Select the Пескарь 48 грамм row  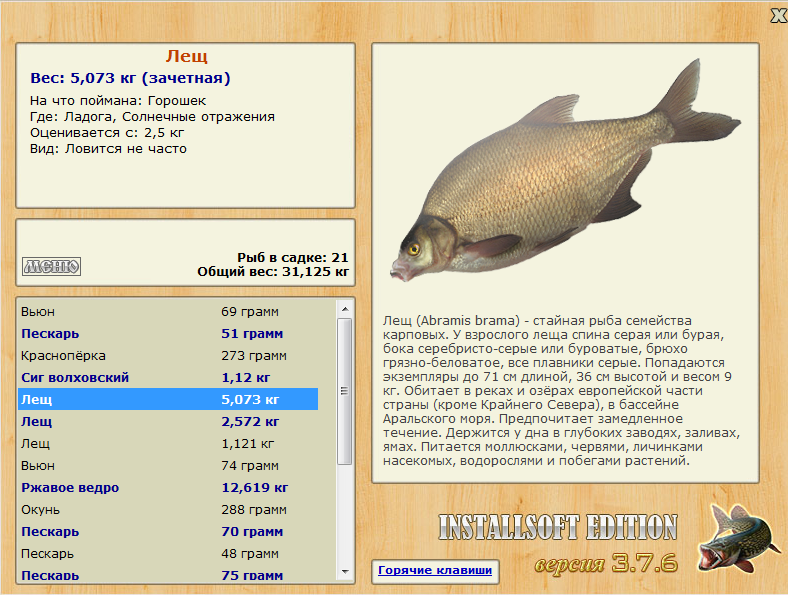point(168,554)
